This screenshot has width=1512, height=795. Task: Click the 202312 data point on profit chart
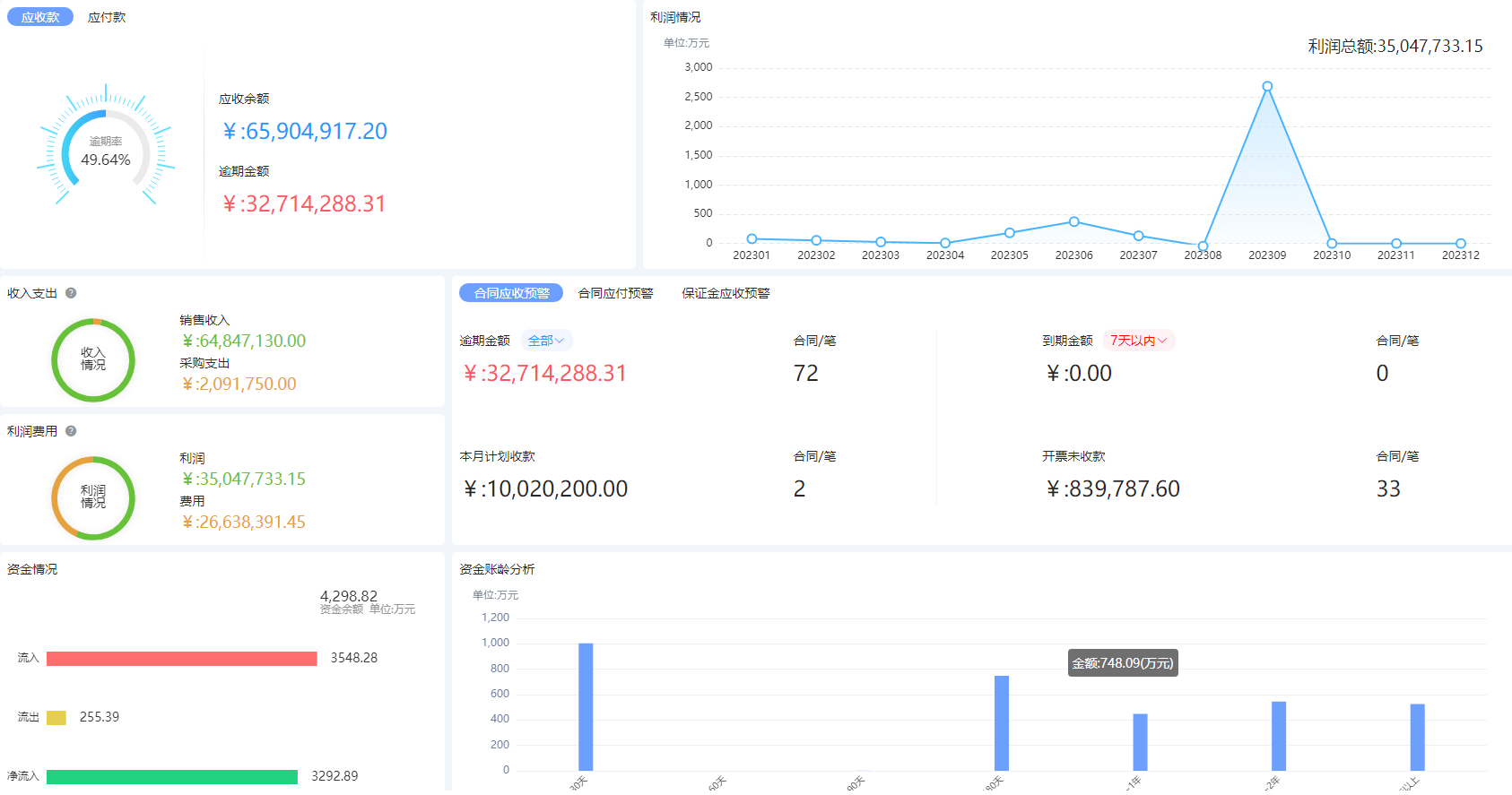point(1461,243)
